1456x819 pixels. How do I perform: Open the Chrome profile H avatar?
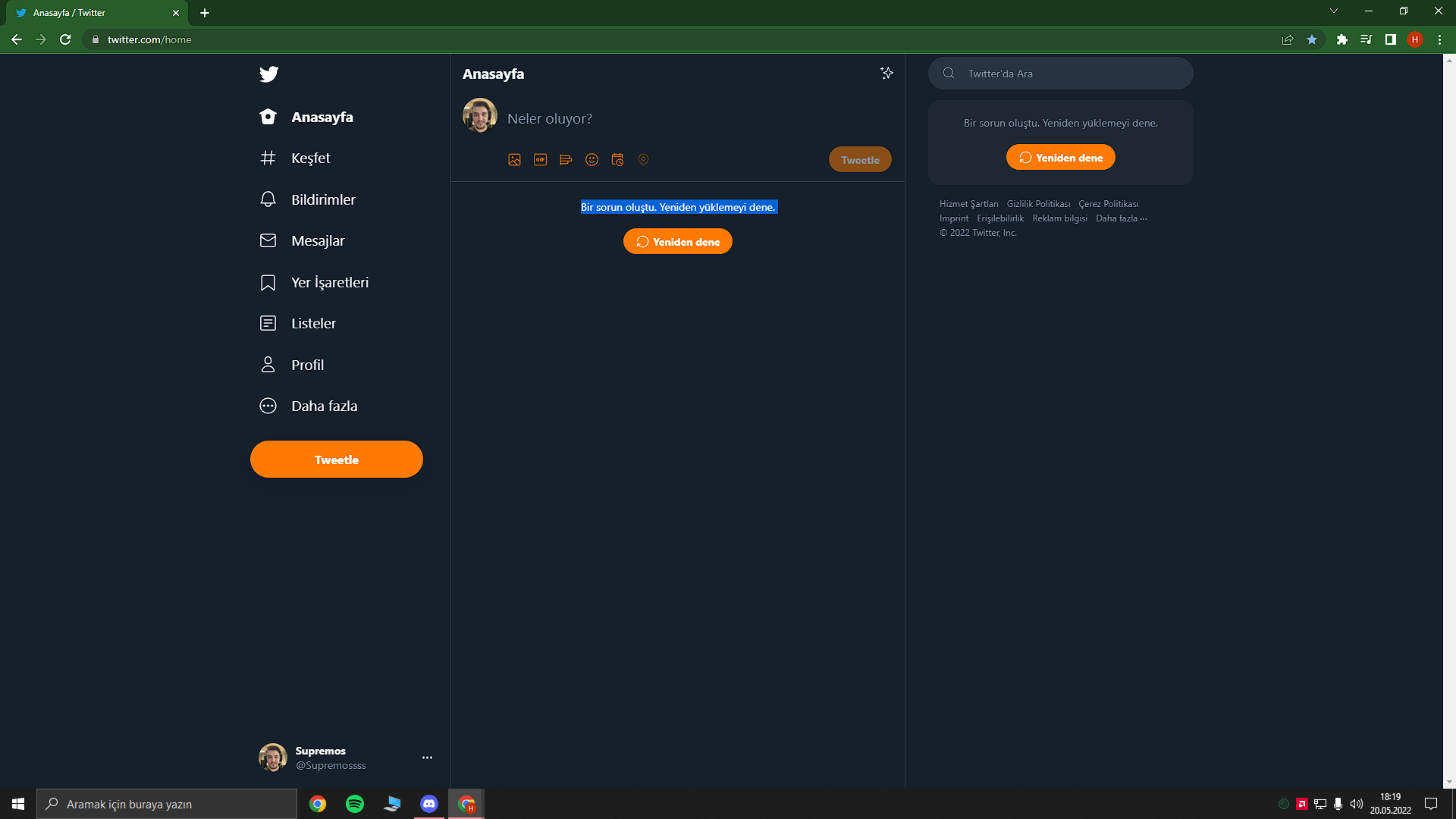[x=1415, y=39]
